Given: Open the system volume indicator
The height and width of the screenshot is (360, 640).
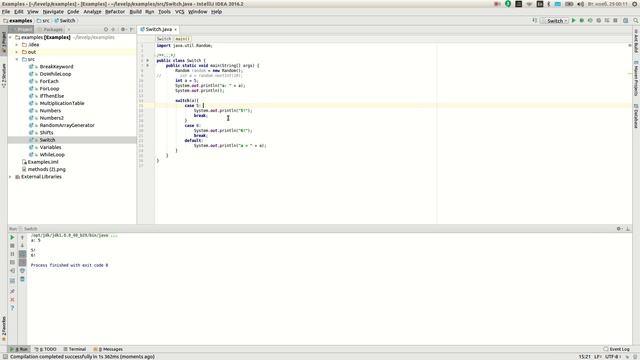Looking at the screenshot, I should [580, 4].
